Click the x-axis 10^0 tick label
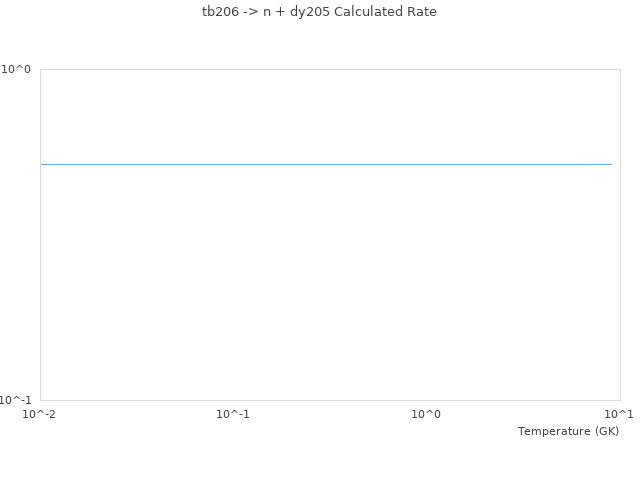Screen dimensions: 640x480 (426, 414)
